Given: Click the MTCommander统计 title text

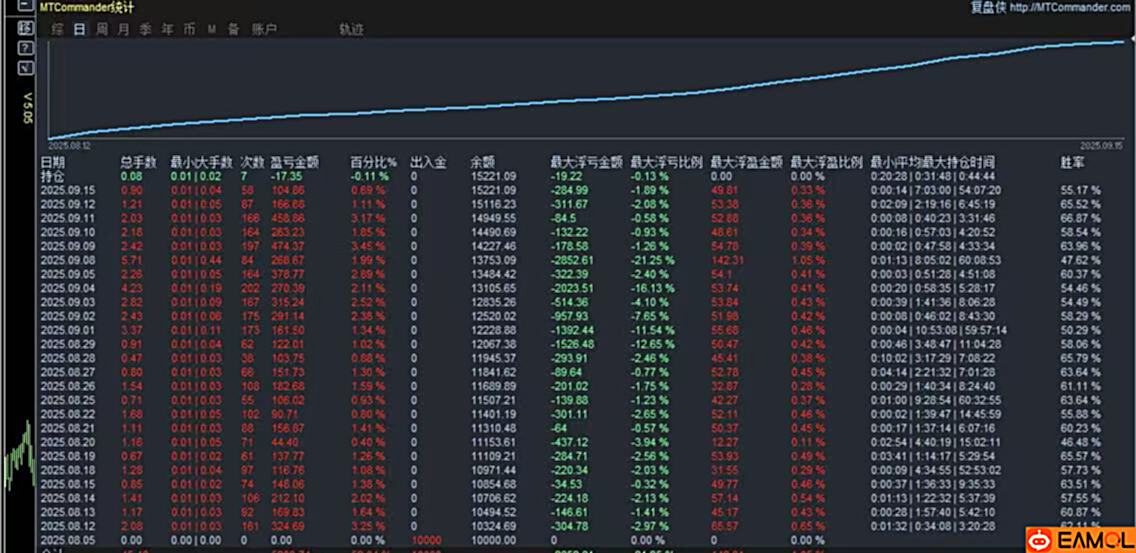Looking at the screenshot, I should coord(87,7).
